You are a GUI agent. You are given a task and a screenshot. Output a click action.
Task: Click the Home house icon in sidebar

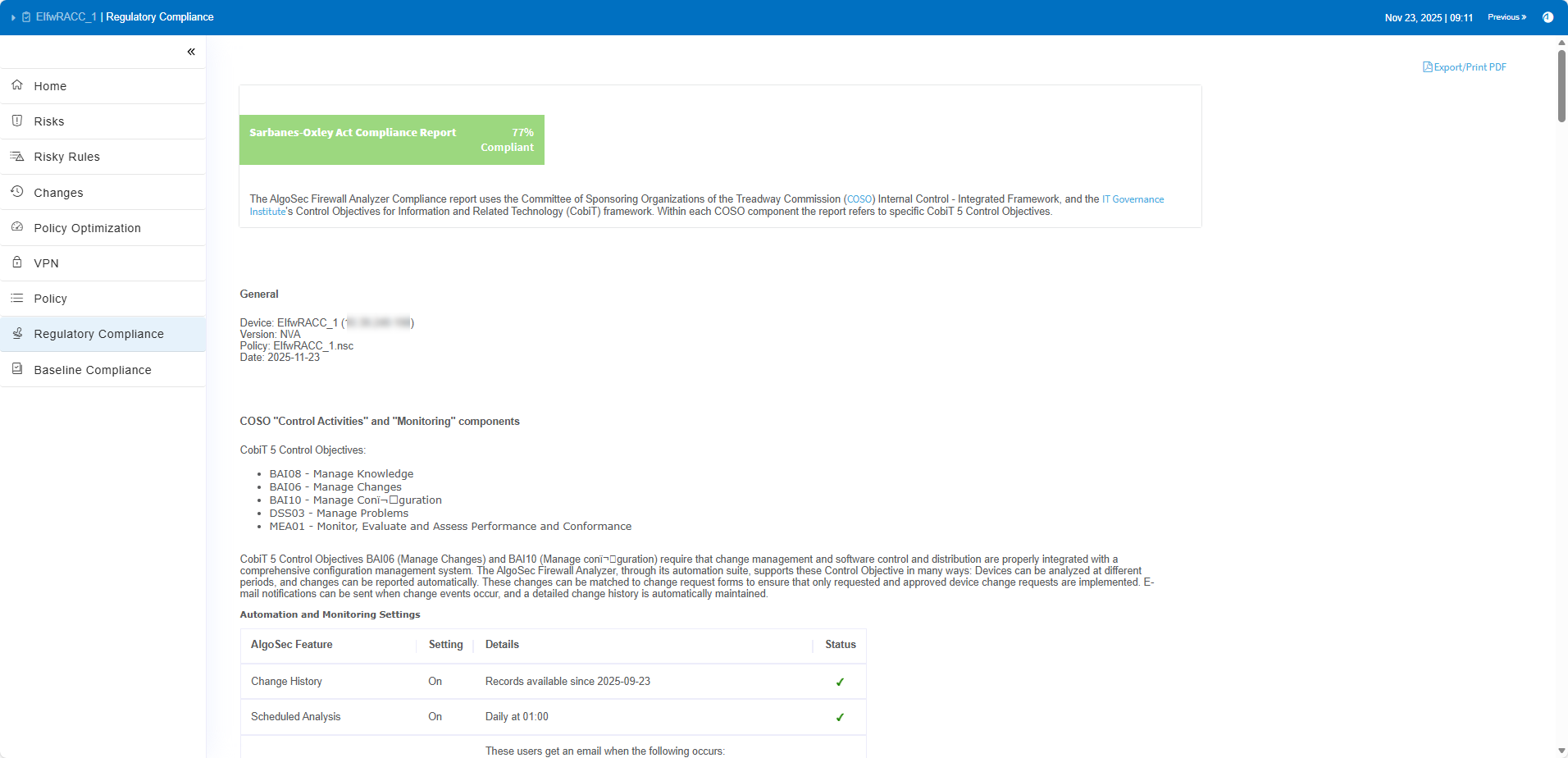click(x=17, y=85)
